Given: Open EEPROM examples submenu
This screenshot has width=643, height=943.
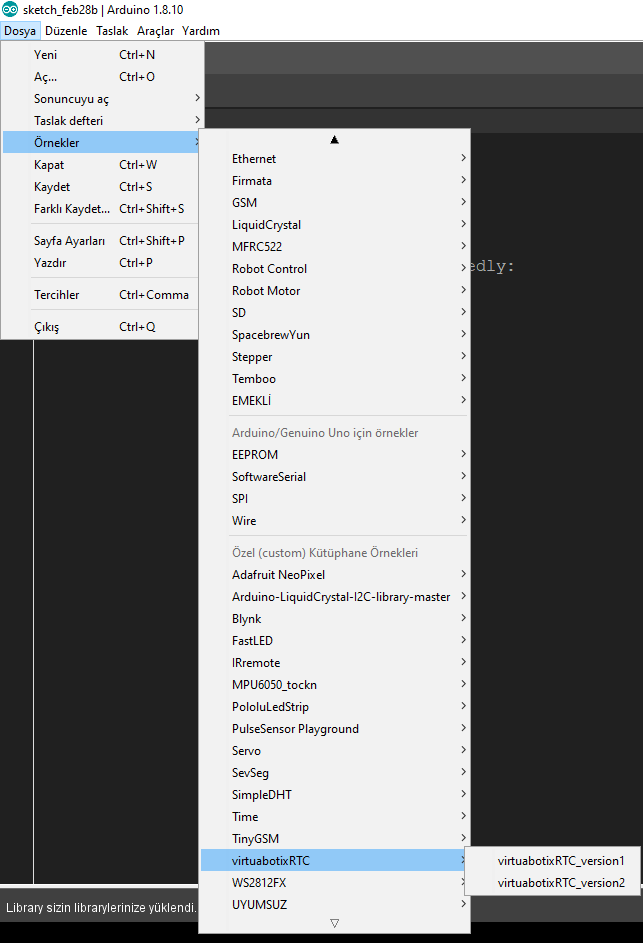Looking at the screenshot, I should tap(334, 455).
